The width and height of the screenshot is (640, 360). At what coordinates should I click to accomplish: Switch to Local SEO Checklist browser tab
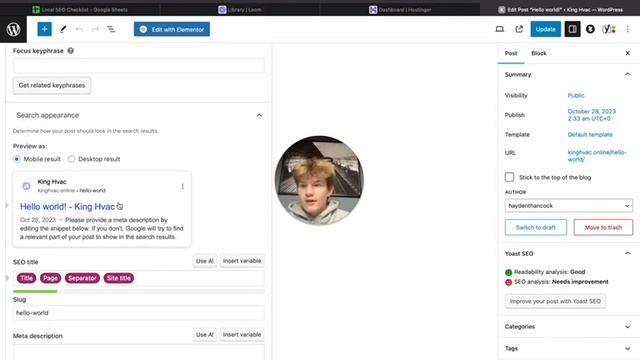tap(80, 9)
